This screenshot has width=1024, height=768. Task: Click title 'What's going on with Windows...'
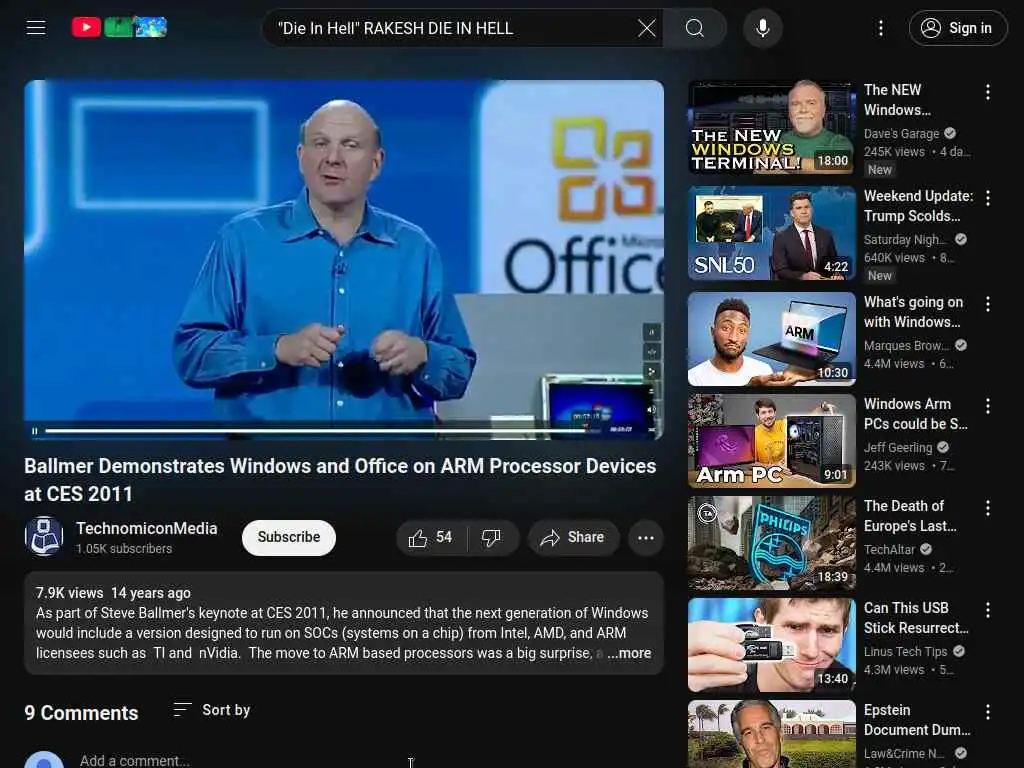click(x=913, y=312)
